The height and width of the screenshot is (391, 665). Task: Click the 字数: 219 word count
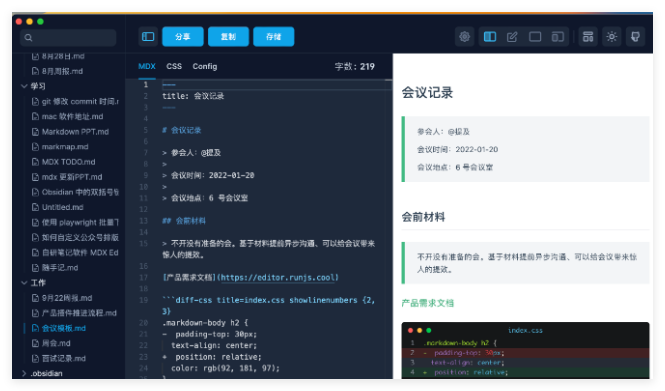[355, 67]
